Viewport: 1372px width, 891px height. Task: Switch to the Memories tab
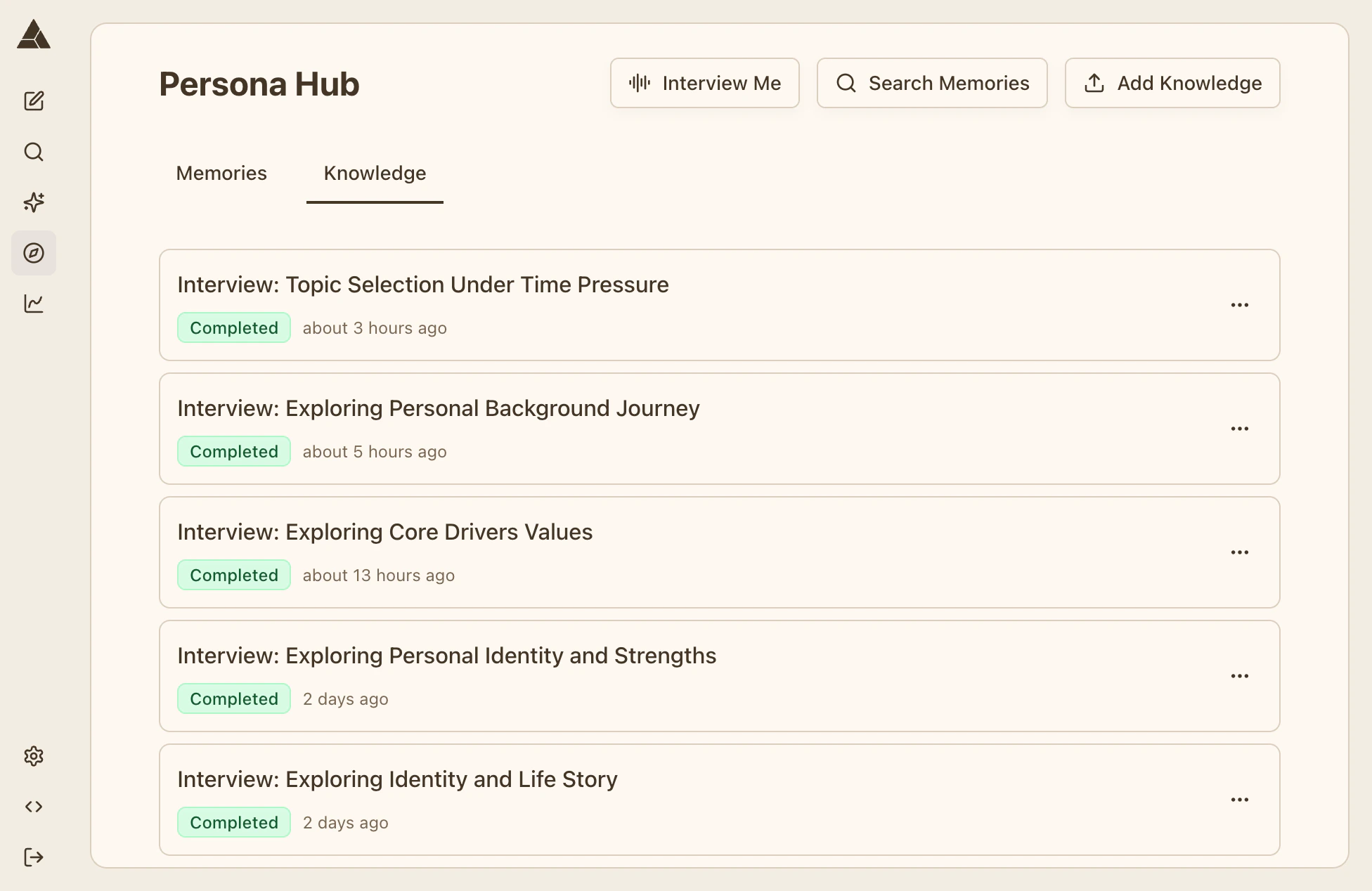tap(221, 174)
